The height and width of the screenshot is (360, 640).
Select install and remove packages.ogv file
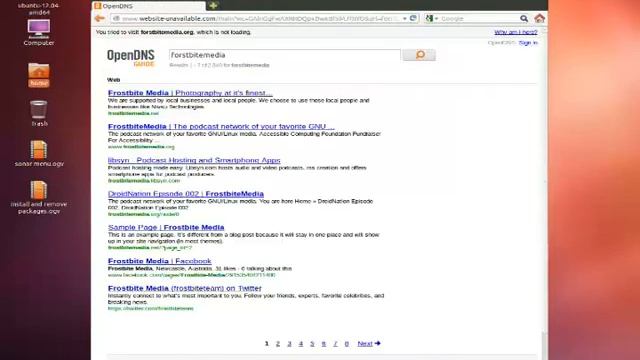[39, 198]
